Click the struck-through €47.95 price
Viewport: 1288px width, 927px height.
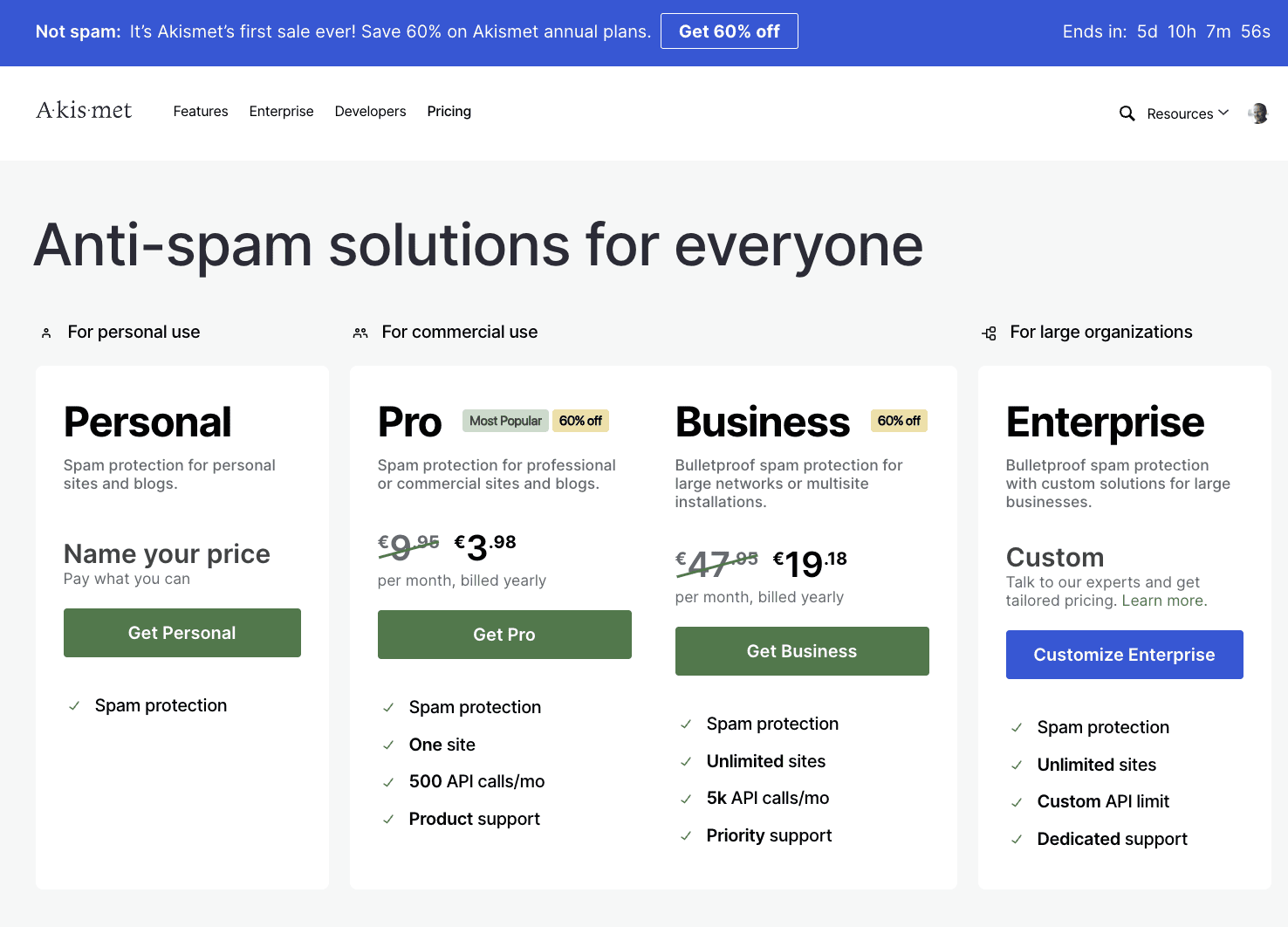[x=717, y=564]
